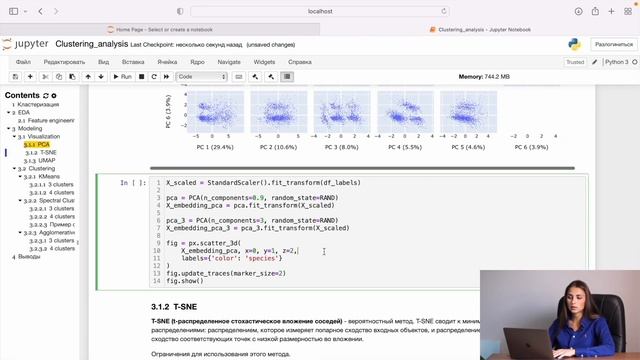The height and width of the screenshot is (360, 640).
Task: Refresh the Contents table of contents
Action: pyautogui.click(x=46, y=96)
